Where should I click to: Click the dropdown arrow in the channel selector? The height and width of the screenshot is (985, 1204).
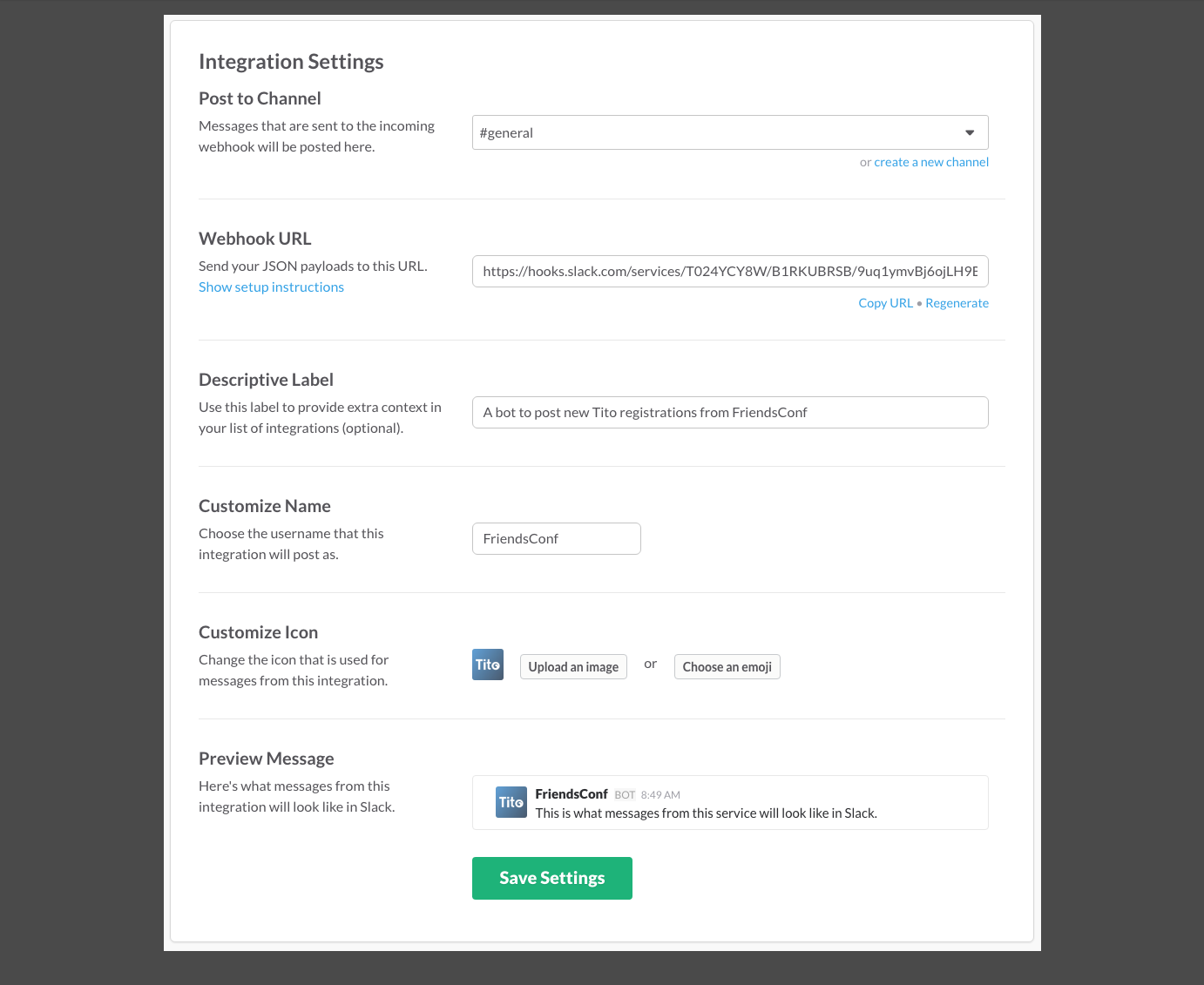(970, 132)
